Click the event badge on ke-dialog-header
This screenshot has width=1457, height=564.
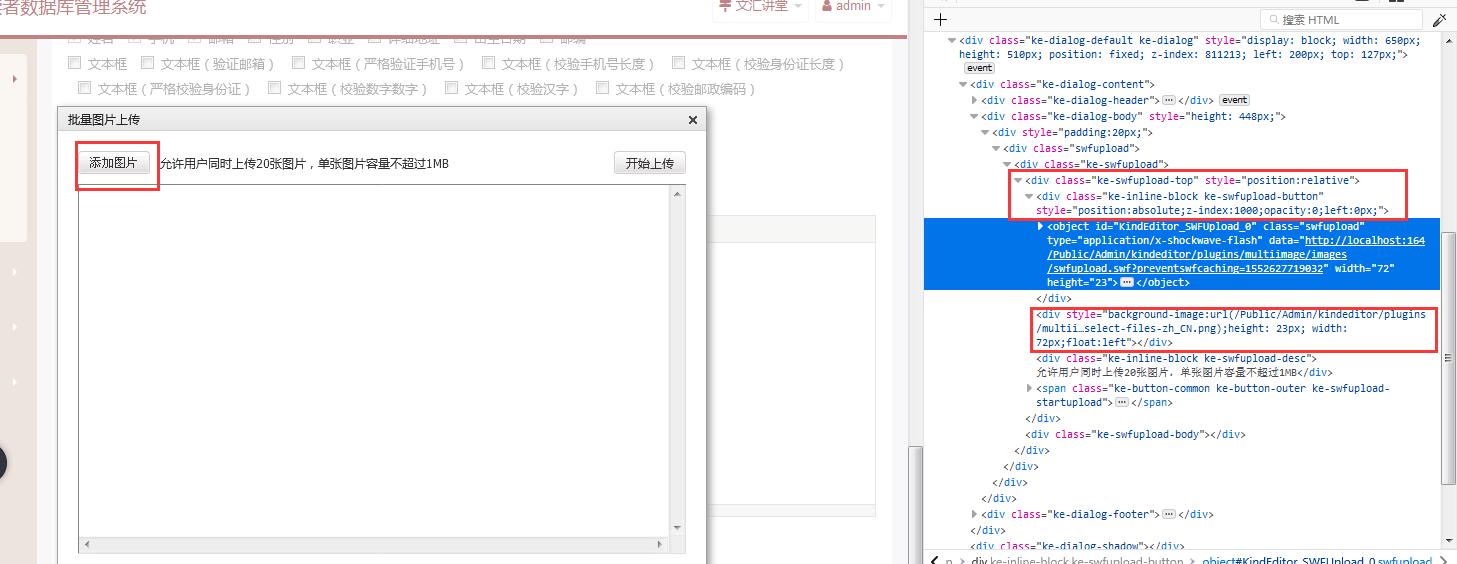point(1234,100)
